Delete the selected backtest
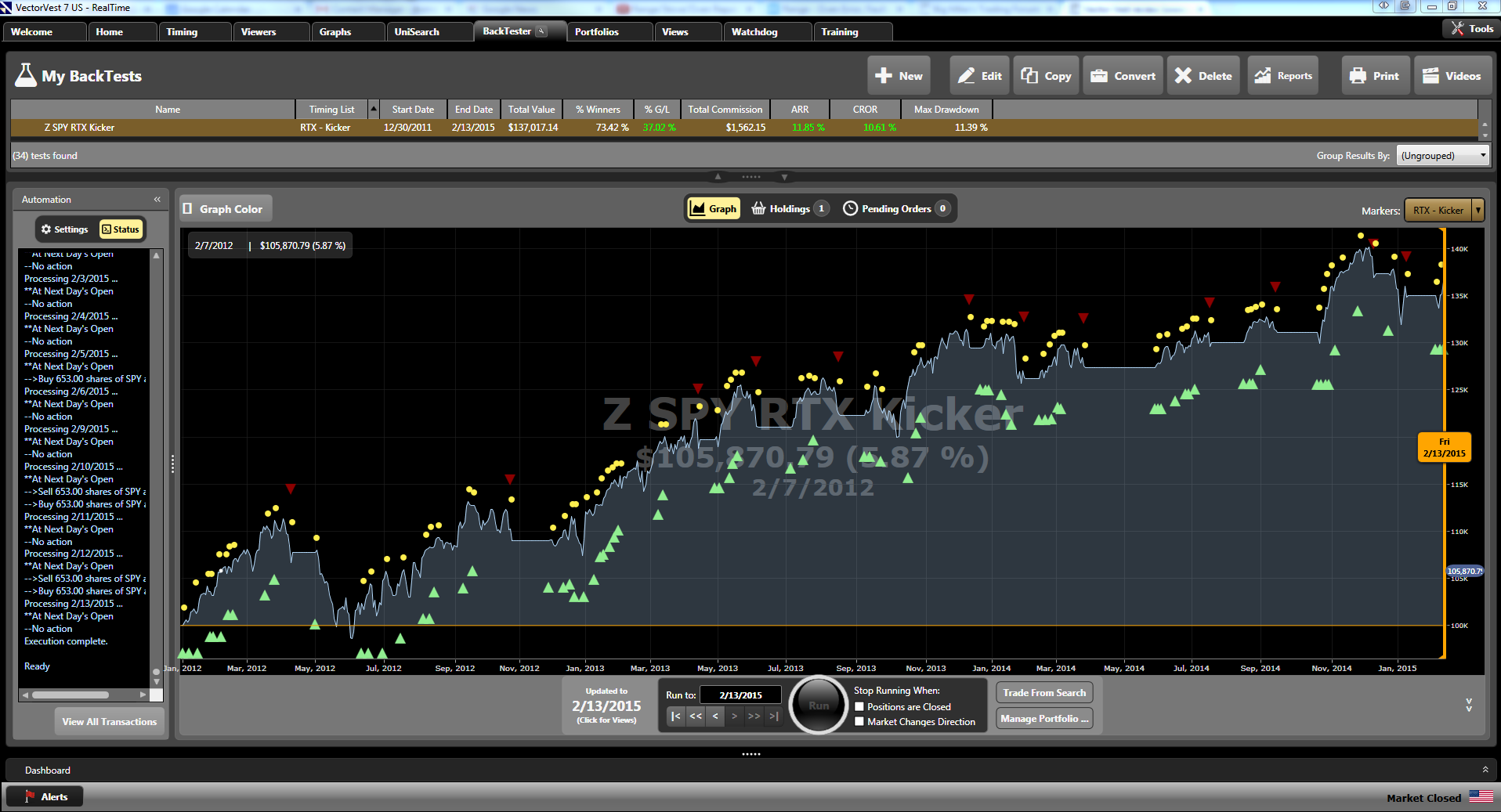The height and width of the screenshot is (812, 1501). click(x=1203, y=76)
